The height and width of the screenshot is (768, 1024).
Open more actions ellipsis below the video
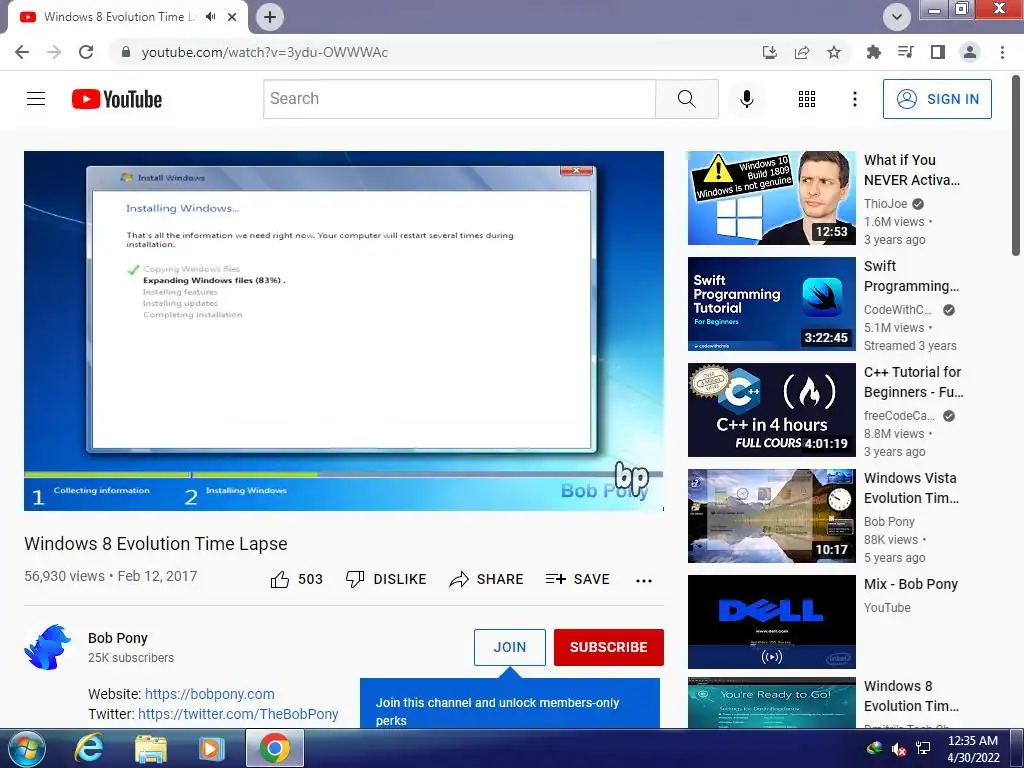(x=644, y=581)
